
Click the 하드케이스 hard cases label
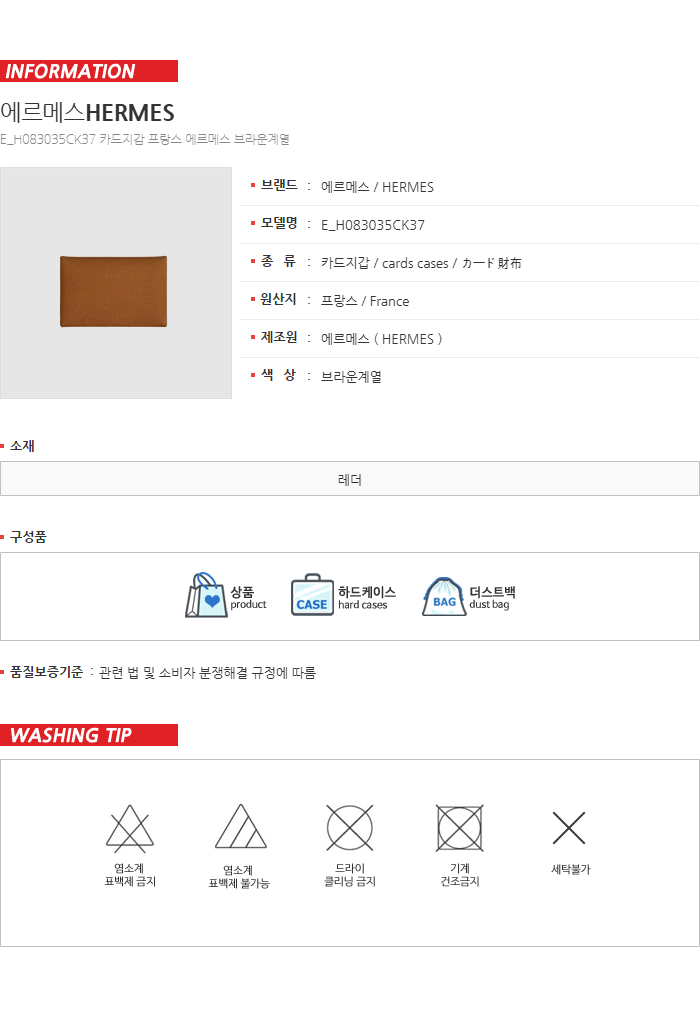[367, 598]
